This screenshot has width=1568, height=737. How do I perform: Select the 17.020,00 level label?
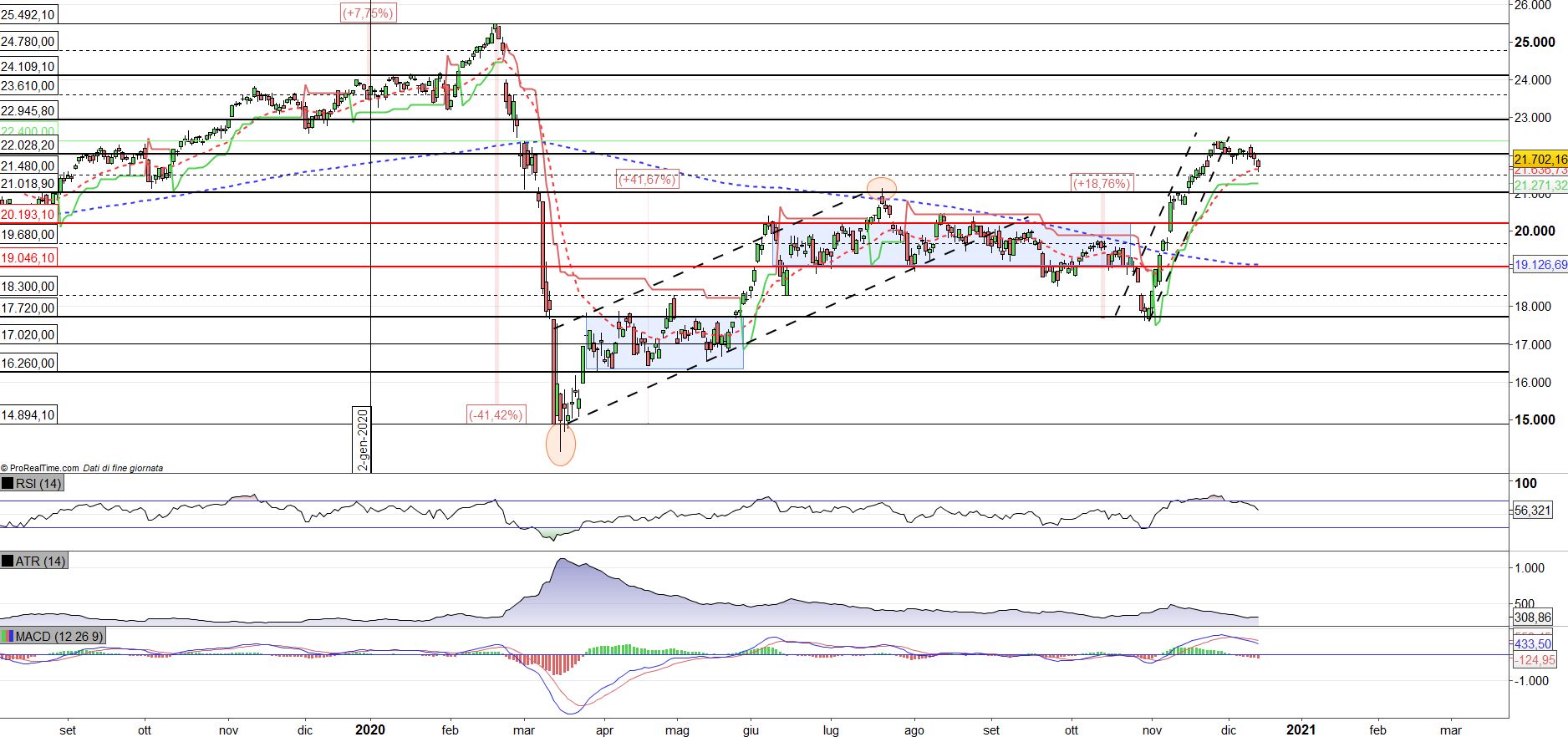[28, 335]
